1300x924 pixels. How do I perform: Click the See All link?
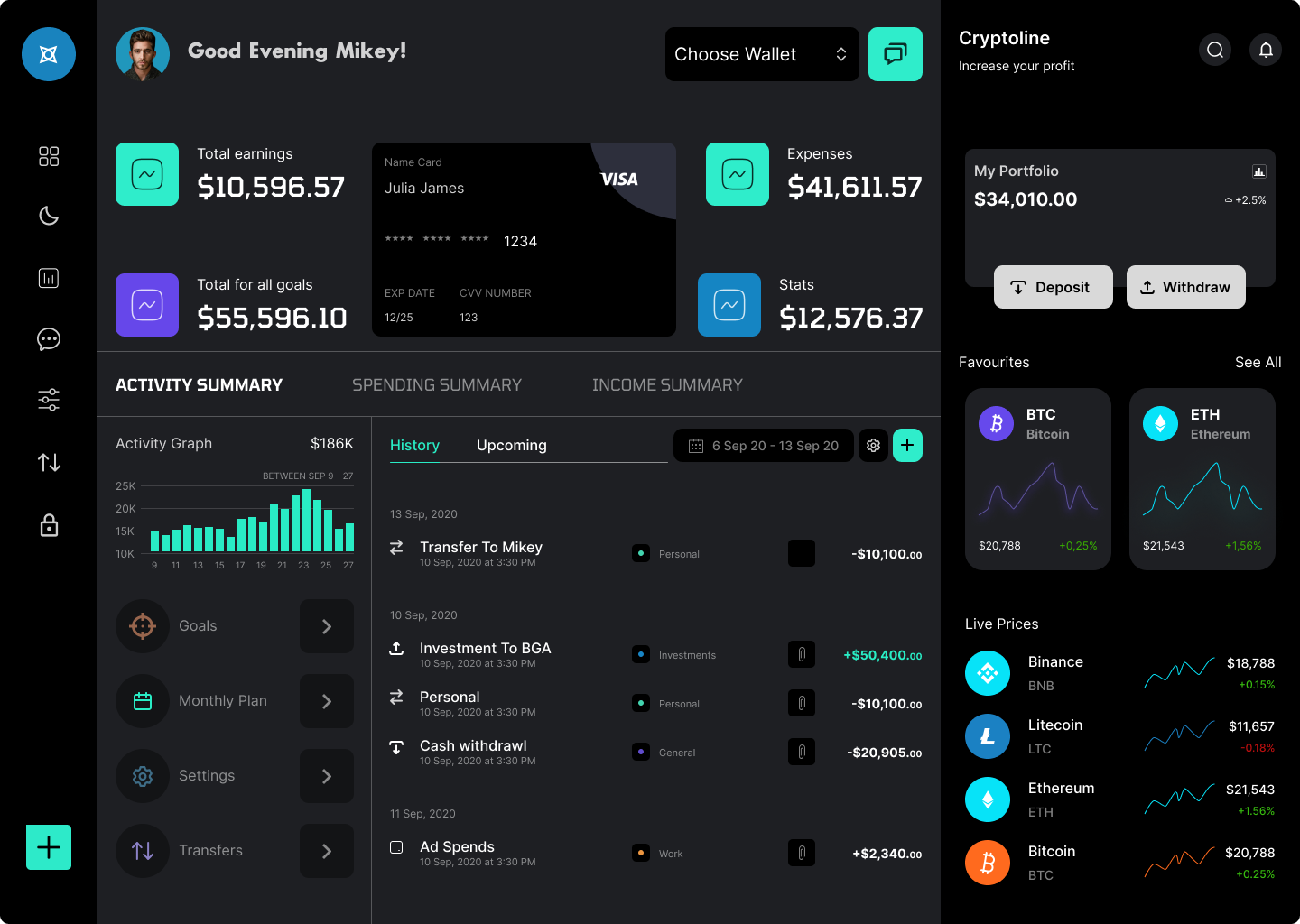pos(1258,362)
